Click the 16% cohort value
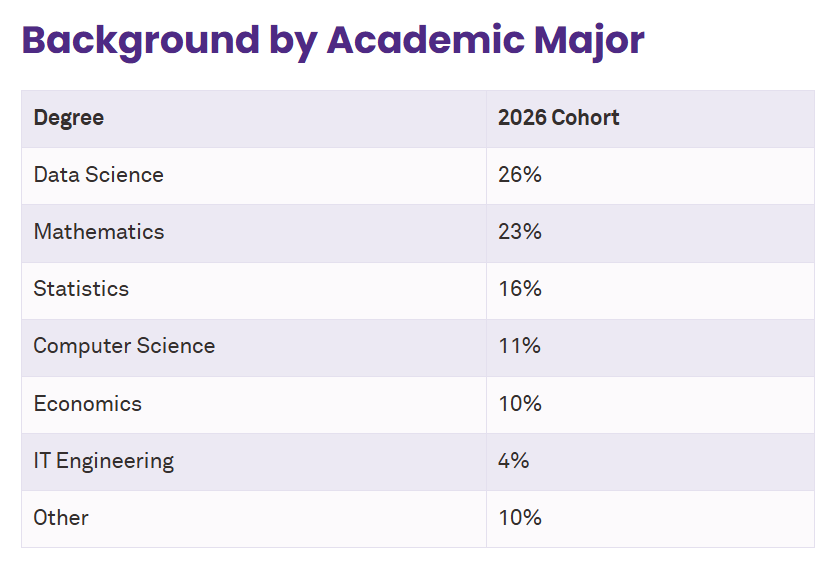 tap(519, 289)
